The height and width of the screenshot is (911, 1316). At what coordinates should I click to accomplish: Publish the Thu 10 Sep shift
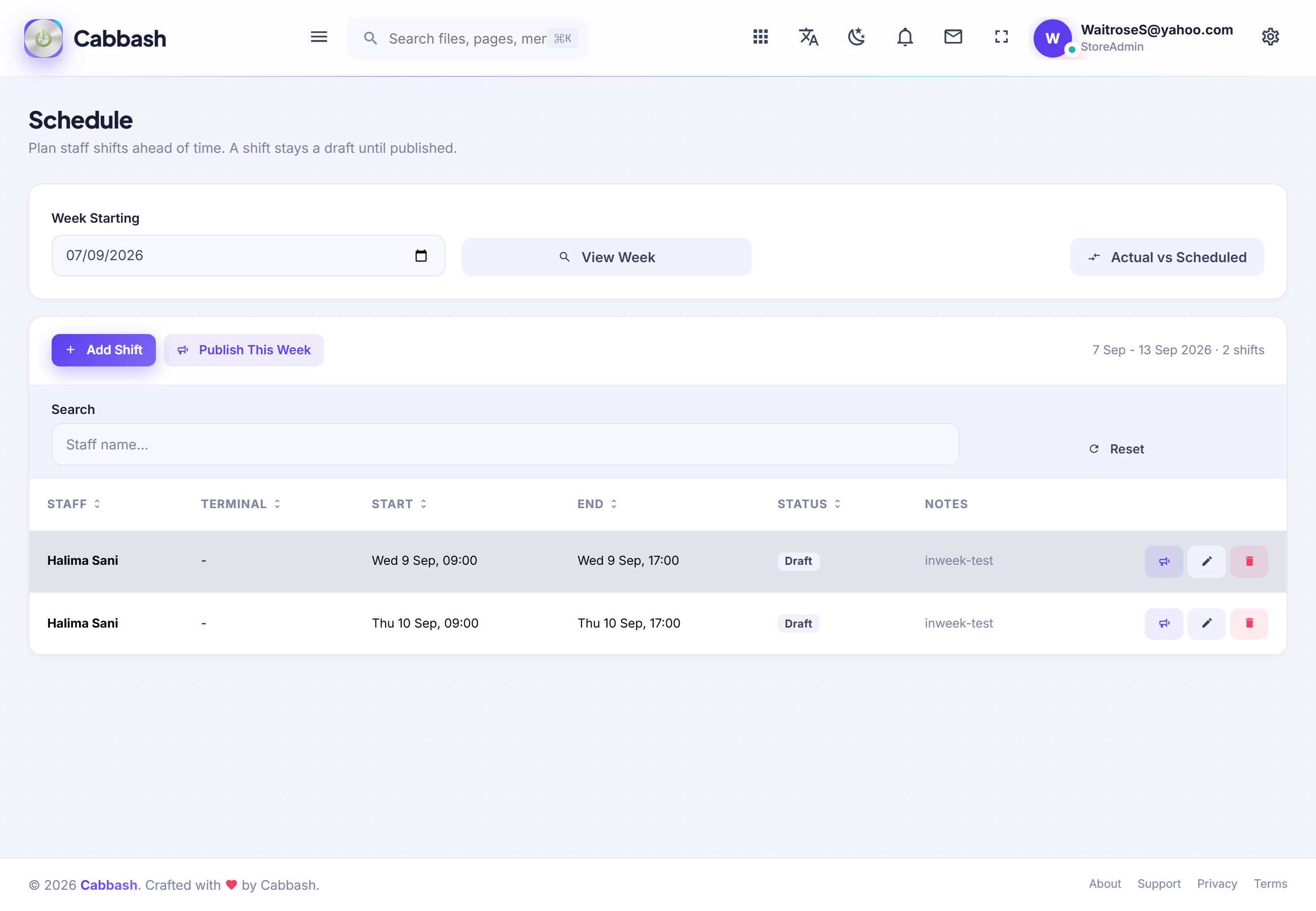pos(1164,624)
